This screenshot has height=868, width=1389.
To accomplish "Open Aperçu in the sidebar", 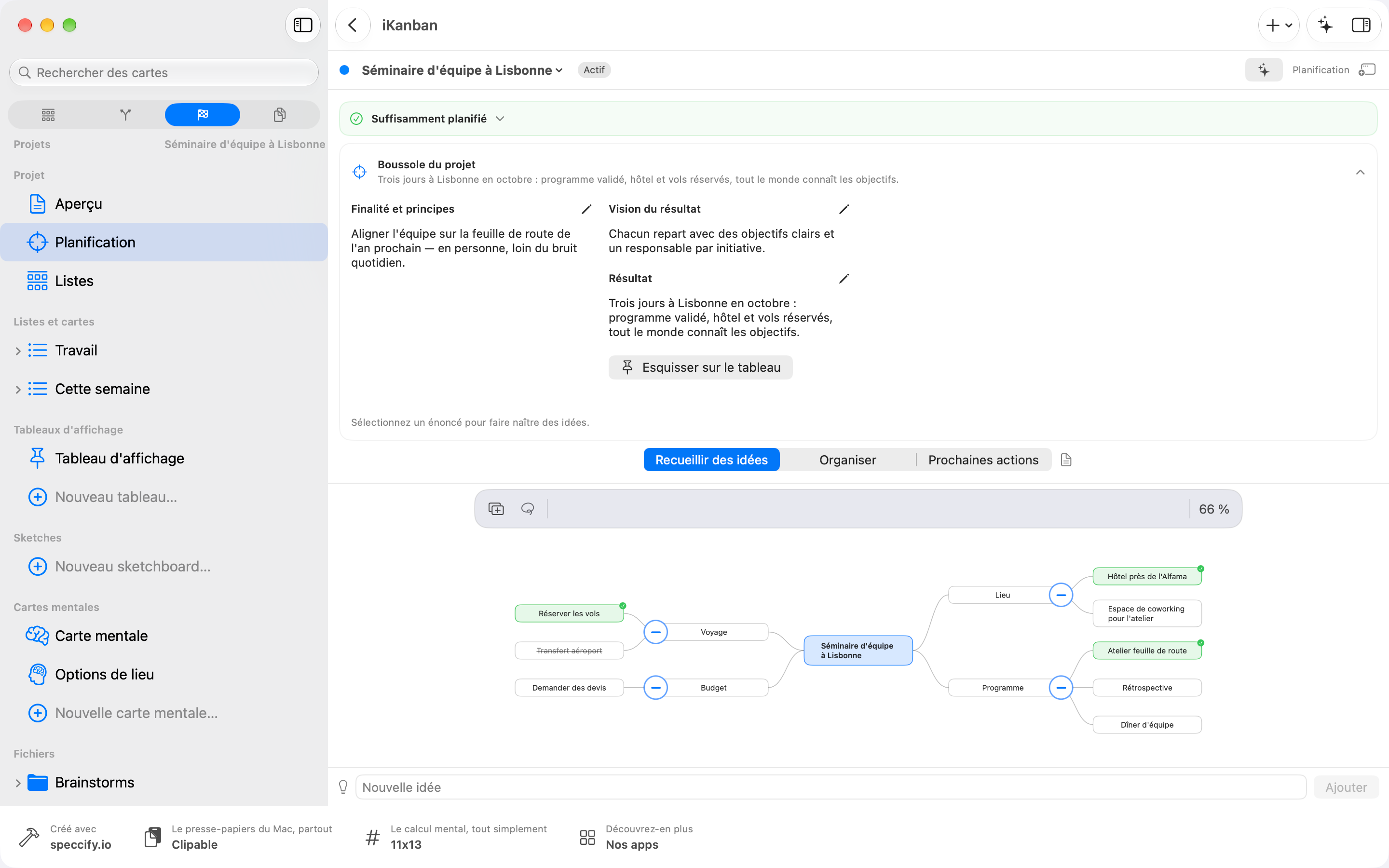I will click(x=163, y=204).
